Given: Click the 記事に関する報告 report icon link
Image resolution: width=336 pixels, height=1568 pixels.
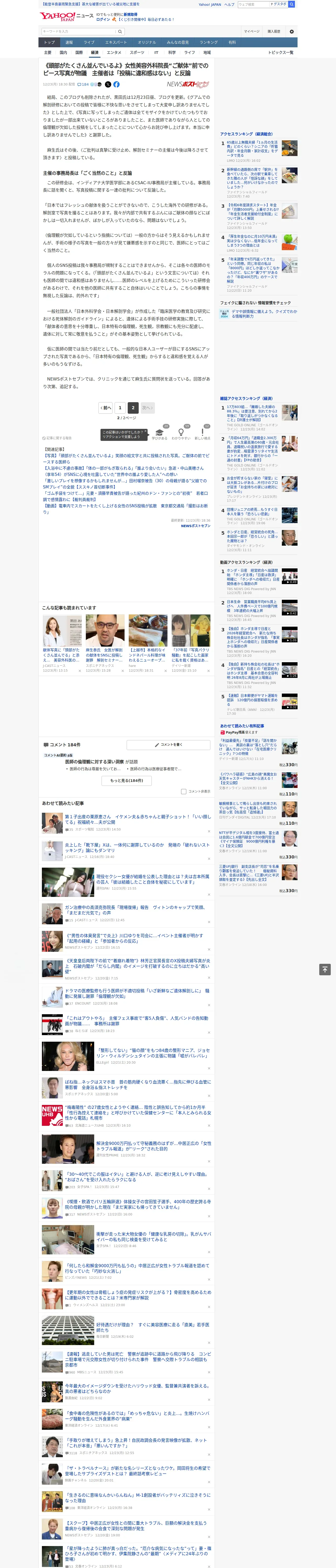Looking at the screenshot, I should tap(57, 438).
